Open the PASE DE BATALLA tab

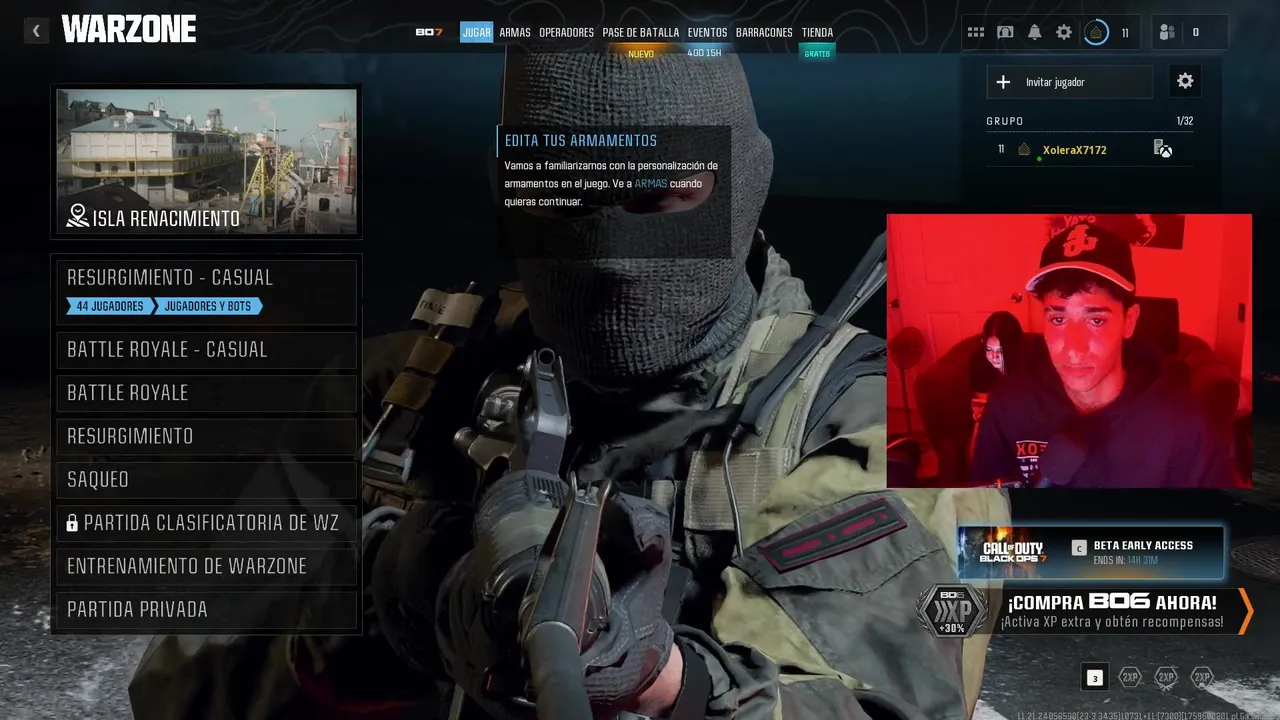tap(641, 32)
